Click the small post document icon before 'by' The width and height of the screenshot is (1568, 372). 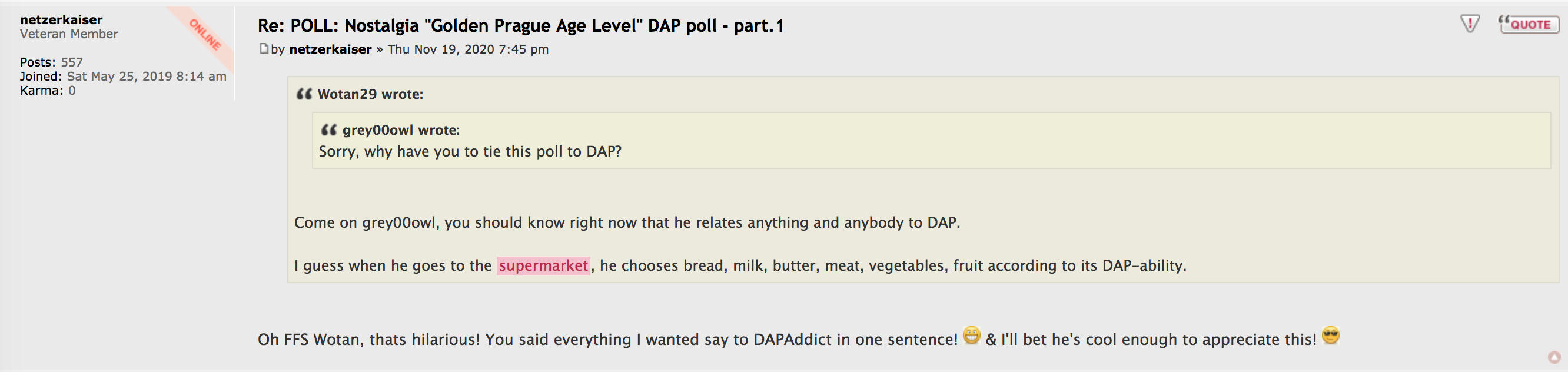coord(264,49)
